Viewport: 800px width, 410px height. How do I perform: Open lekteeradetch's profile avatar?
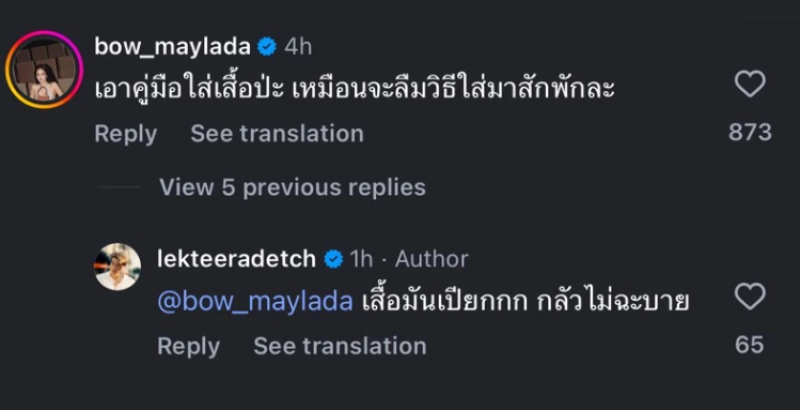click(x=118, y=266)
